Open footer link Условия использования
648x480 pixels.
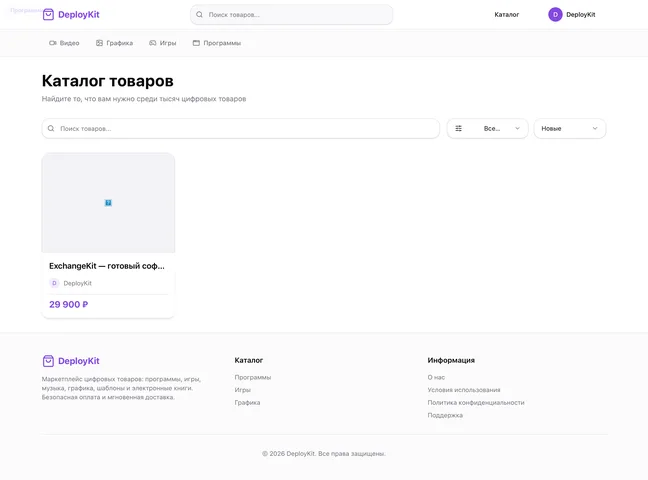(x=464, y=390)
